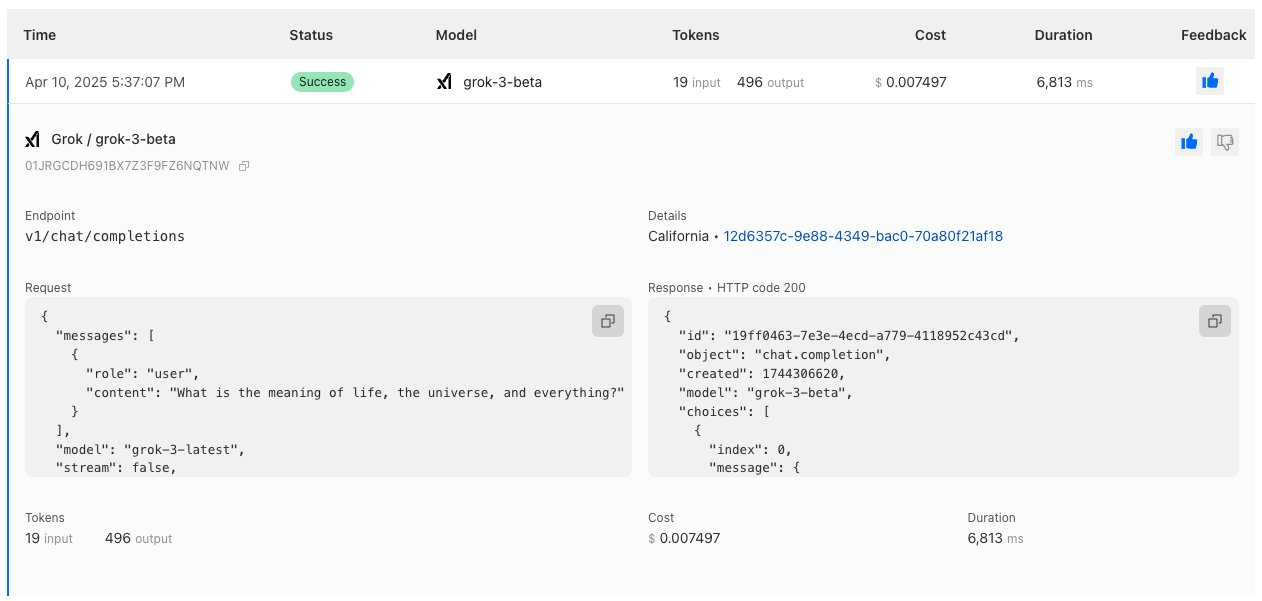The image size is (1262, 601).
Task: Sort by the Duration column header
Action: click(1063, 35)
